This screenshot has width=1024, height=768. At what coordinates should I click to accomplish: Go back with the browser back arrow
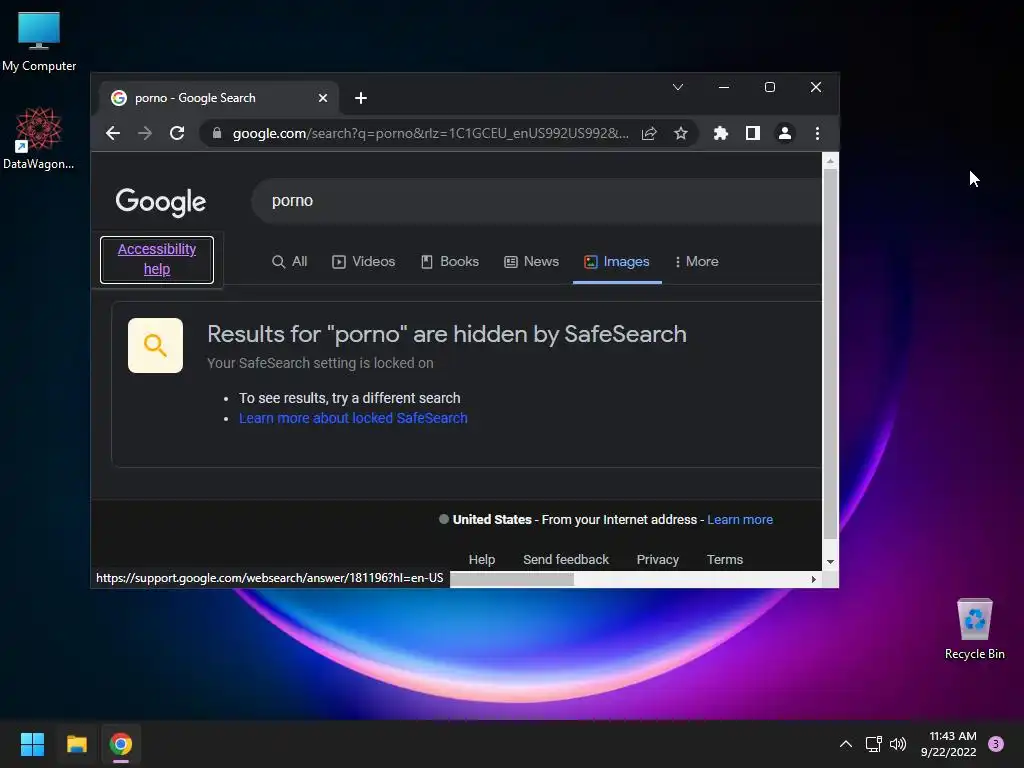(113, 133)
